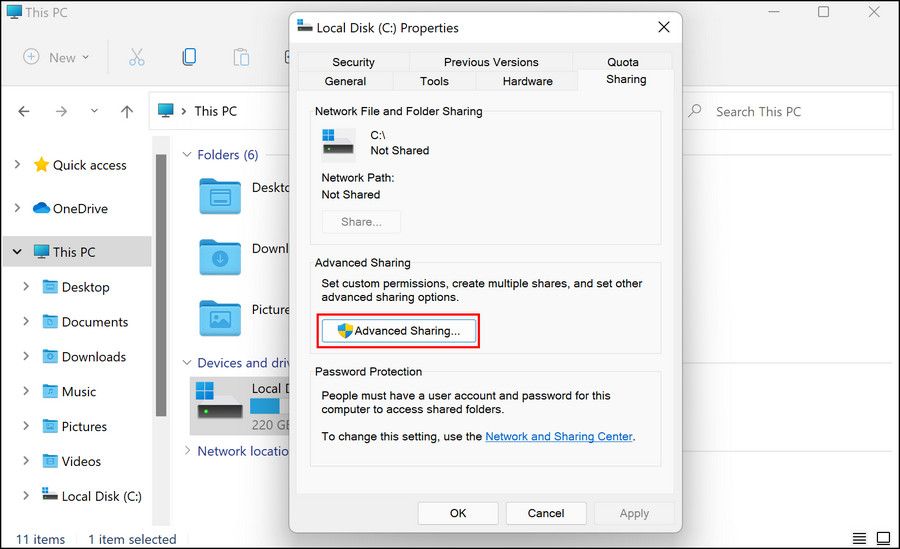This screenshot has height=549, width=900.
Task: Click the Share... button
Action: click(x=361, y=222)
